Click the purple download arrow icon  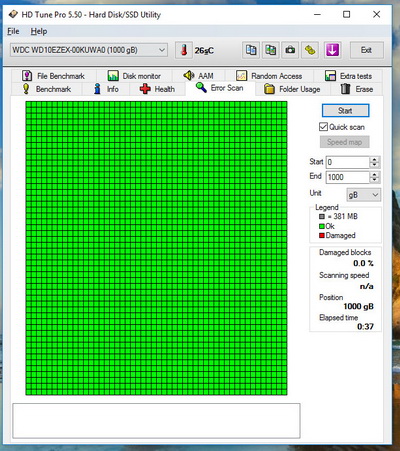pyautogui.click(x=332, y=50)
